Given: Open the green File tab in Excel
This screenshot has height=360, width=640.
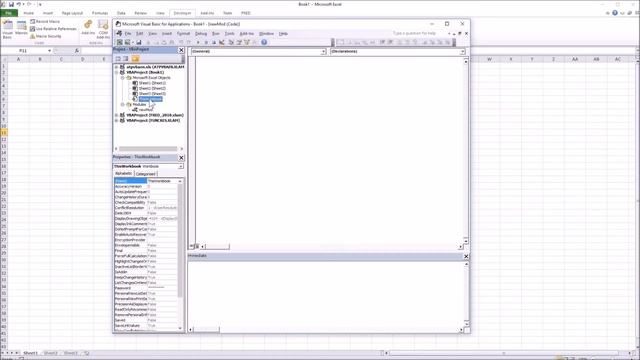Looking at the screenshot, I should click(8, 13).
